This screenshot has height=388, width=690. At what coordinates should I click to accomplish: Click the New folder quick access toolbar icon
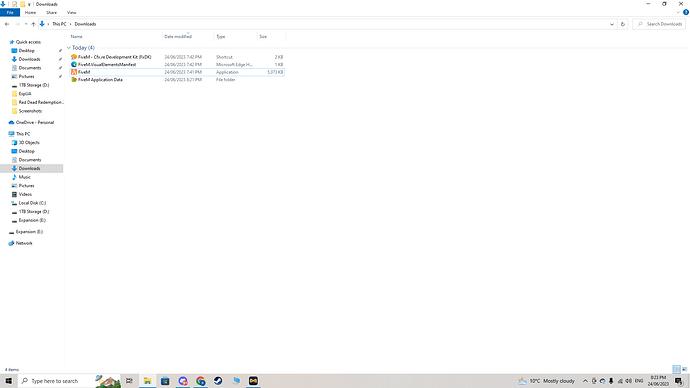tap(22, 4)
